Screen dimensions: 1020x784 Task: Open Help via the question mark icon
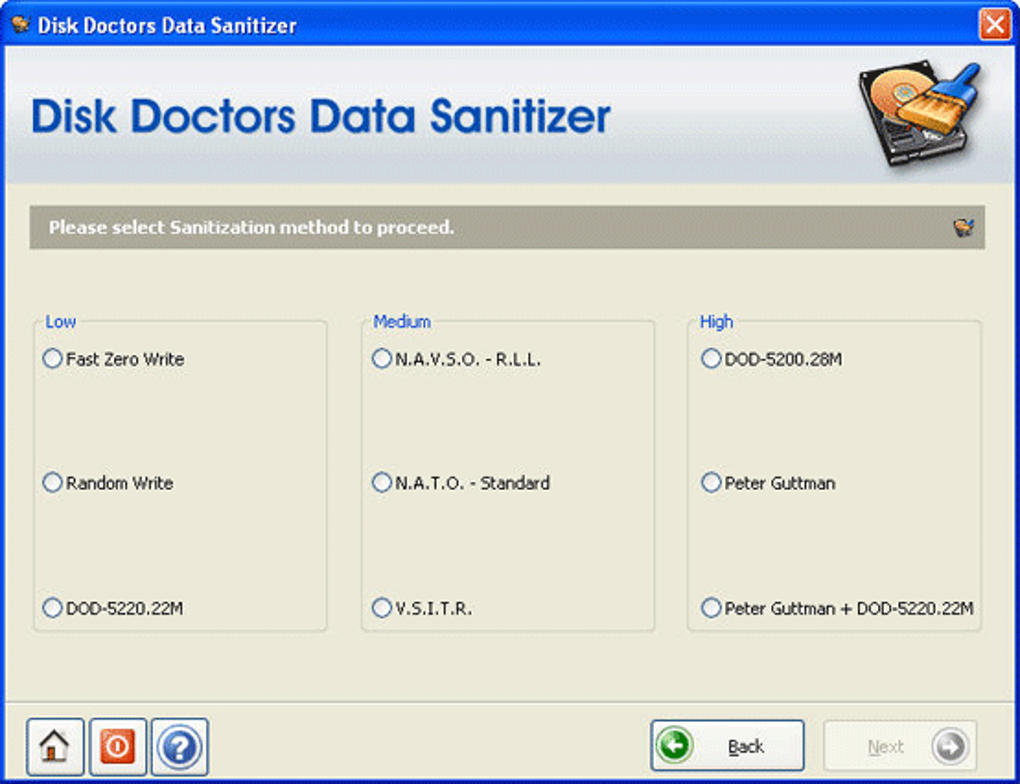pos(180,744)
